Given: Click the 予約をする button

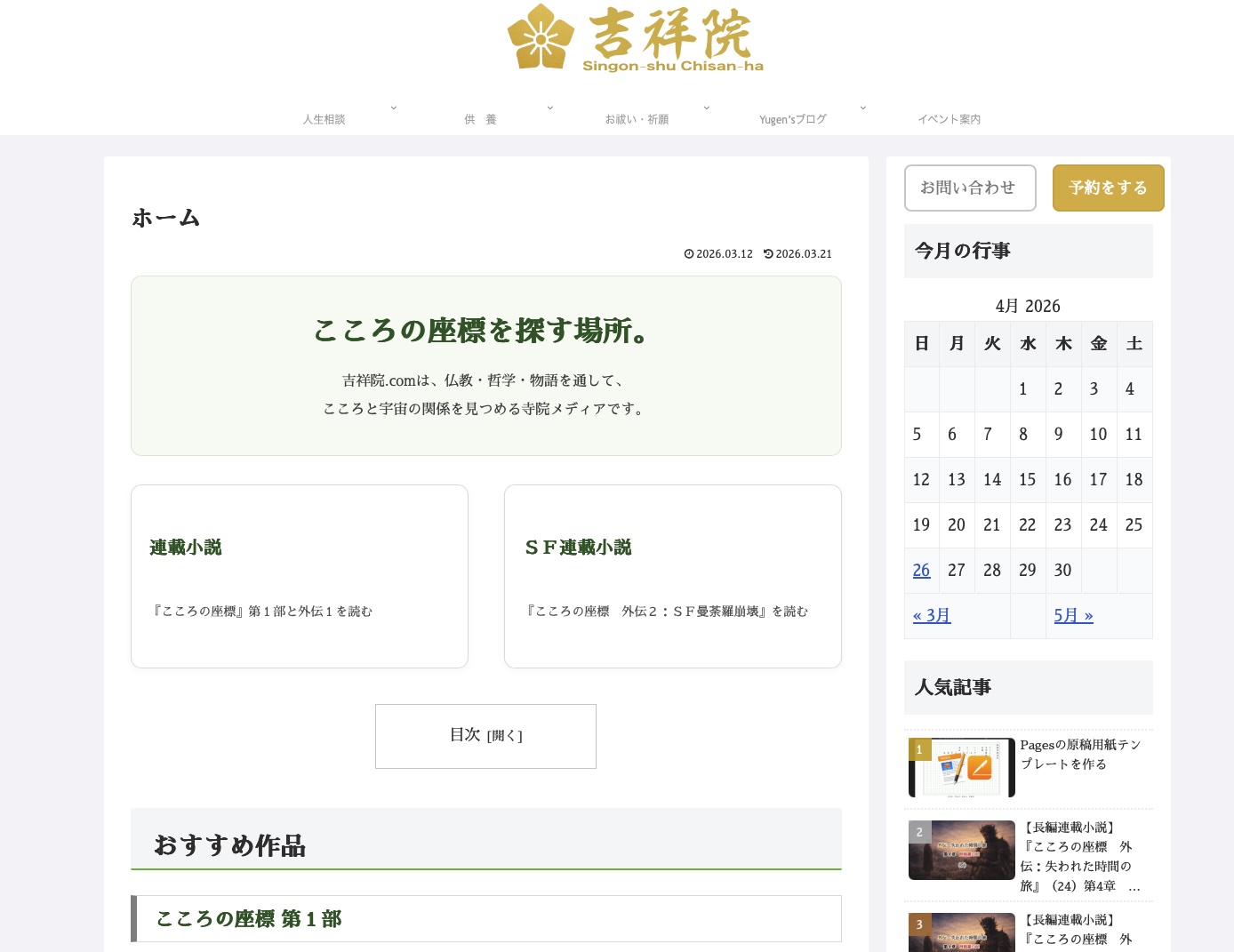Looking at the screenshot, I should [1108, 188].
